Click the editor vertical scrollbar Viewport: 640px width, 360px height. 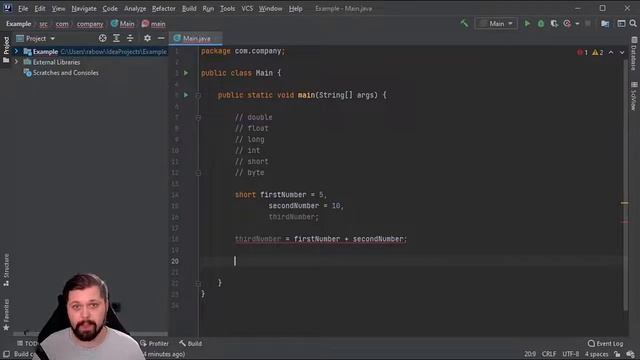point(626,186)
